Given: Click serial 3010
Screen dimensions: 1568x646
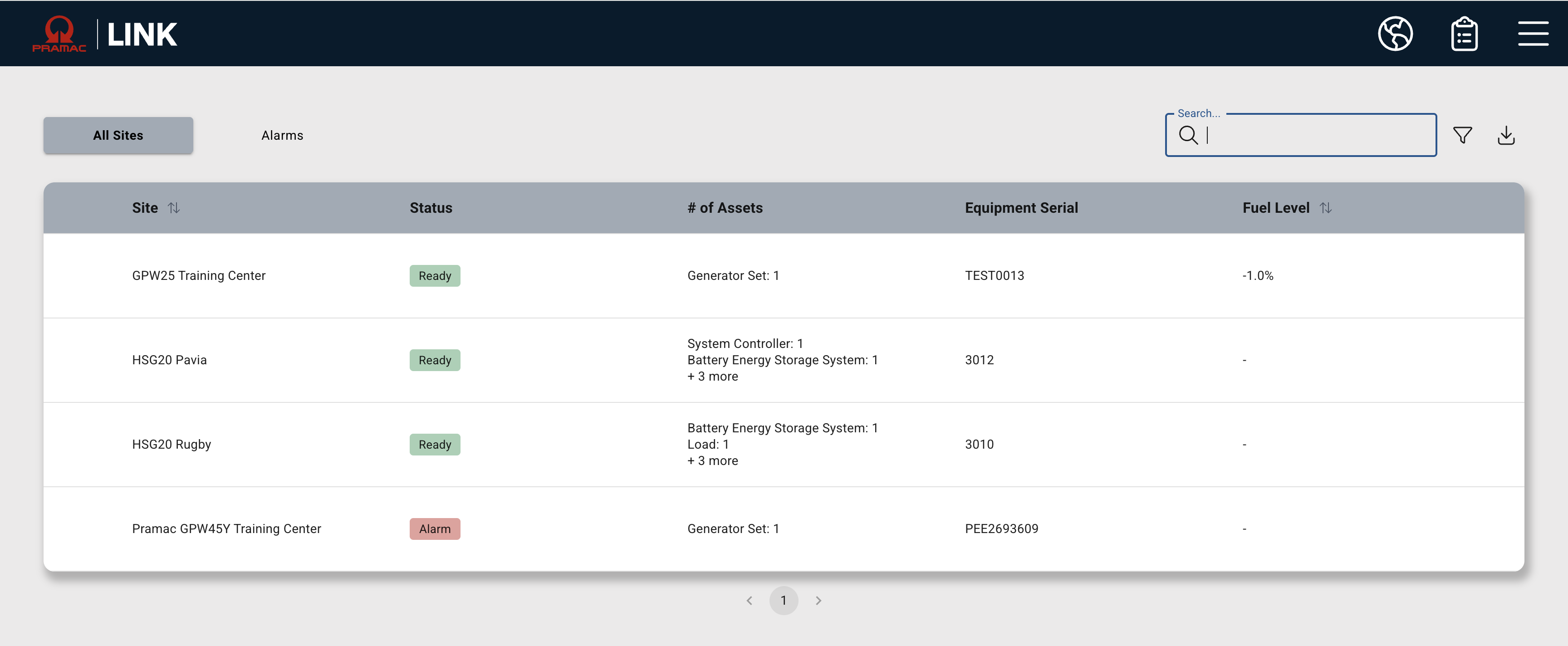Looking at the screenshot, I should point(980,445).
